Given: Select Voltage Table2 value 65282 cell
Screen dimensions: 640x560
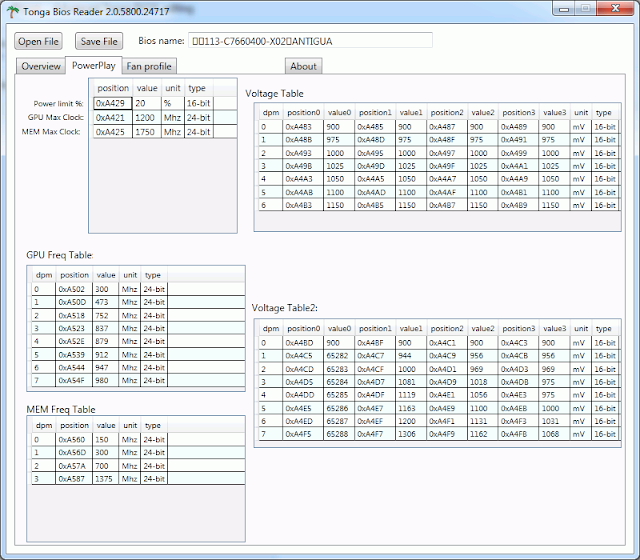Looking at the screenshot, I should [x=339, y=356].
